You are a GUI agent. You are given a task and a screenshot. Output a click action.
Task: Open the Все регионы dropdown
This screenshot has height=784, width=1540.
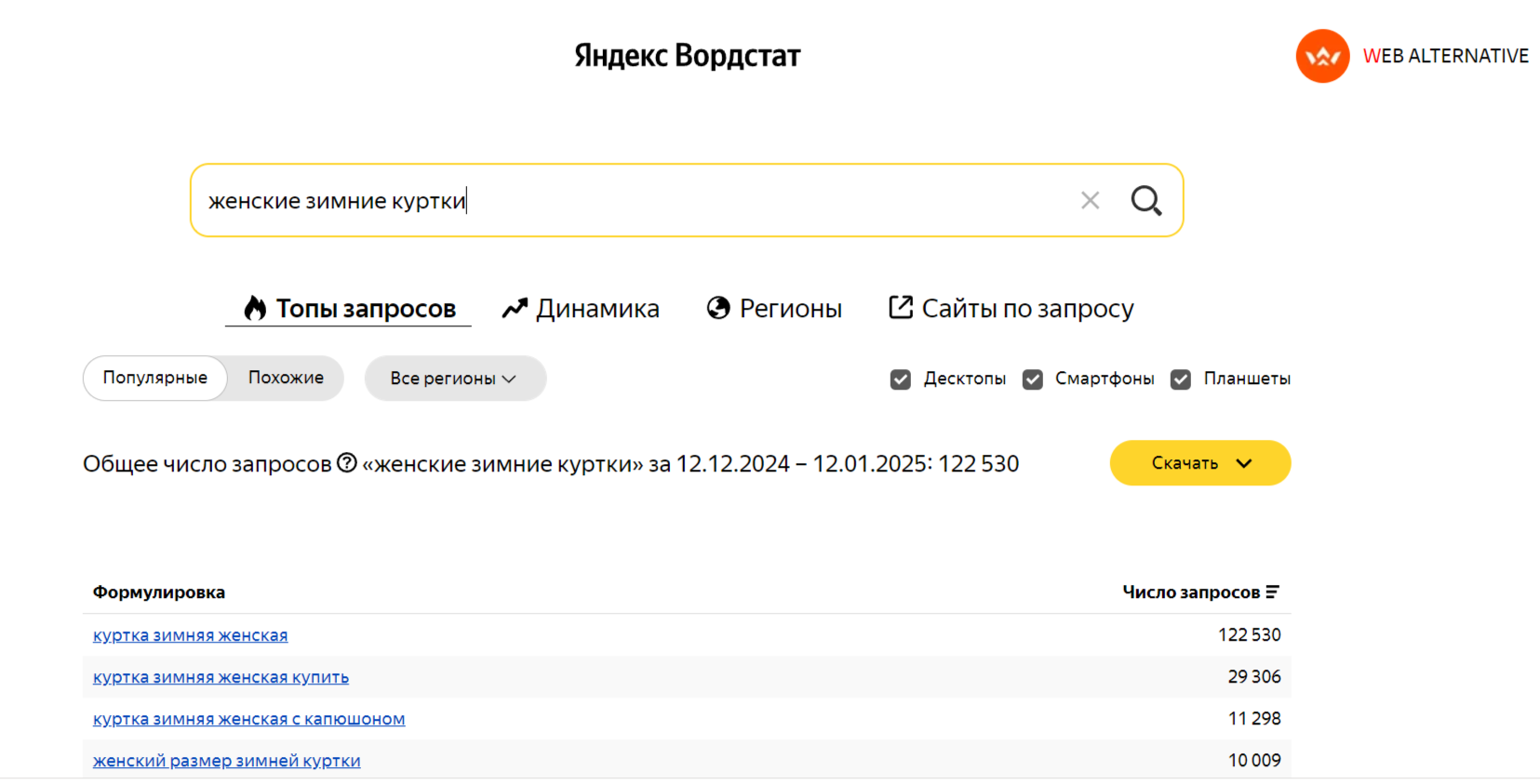(x=455, y=379)
